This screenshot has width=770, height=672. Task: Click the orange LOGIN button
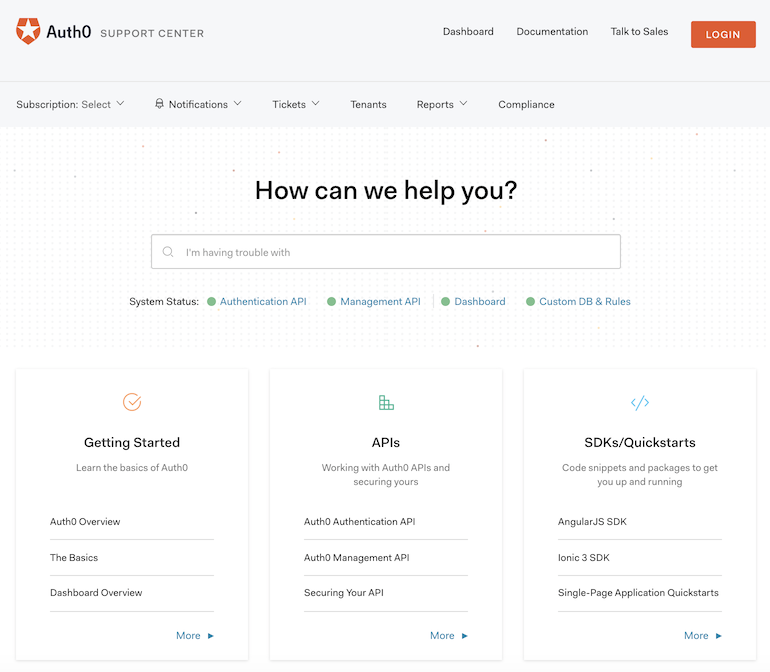(x=723, y=34)
